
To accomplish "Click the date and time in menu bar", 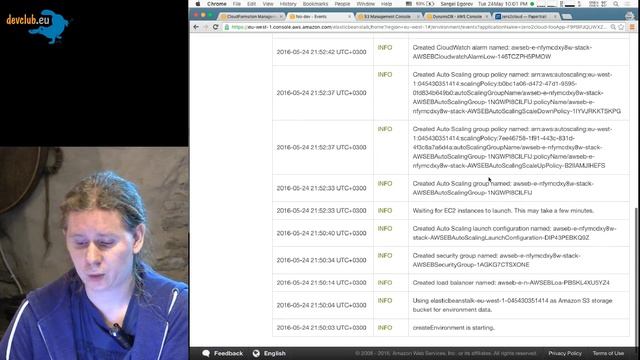I will [x=503, y=4].
